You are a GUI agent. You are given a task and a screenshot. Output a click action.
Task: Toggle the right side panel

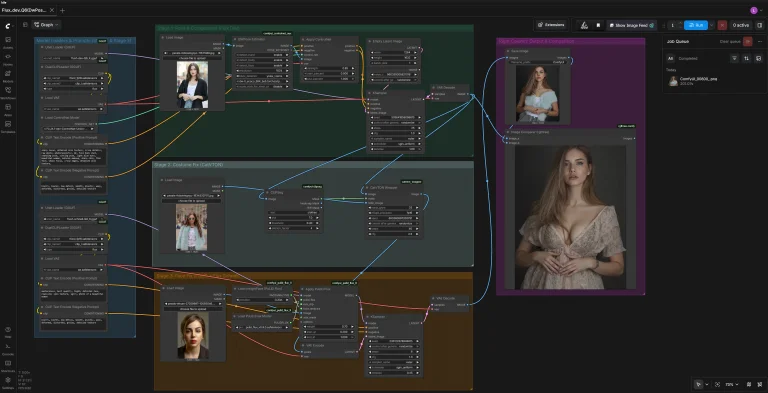(x=760, y=25)
